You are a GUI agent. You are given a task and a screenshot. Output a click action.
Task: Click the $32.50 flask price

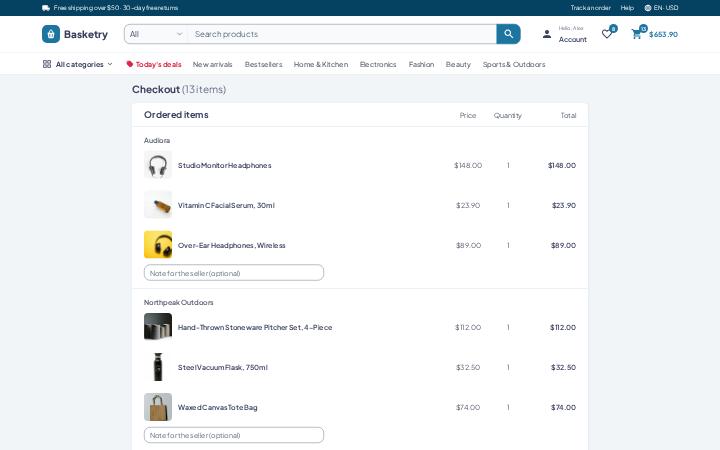pyautogui.click(x=468, y=367)
